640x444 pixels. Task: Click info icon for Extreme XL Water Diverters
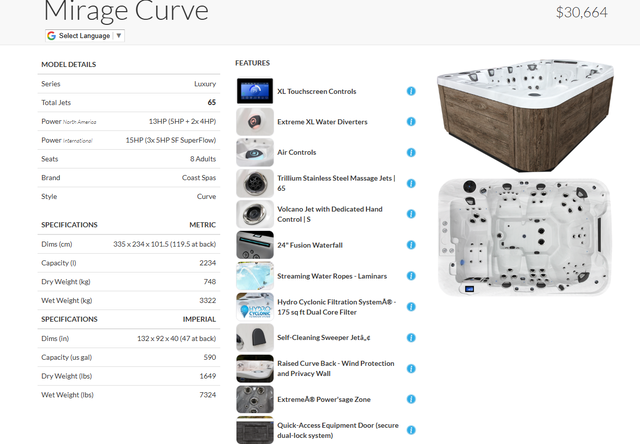pos(411,122)
